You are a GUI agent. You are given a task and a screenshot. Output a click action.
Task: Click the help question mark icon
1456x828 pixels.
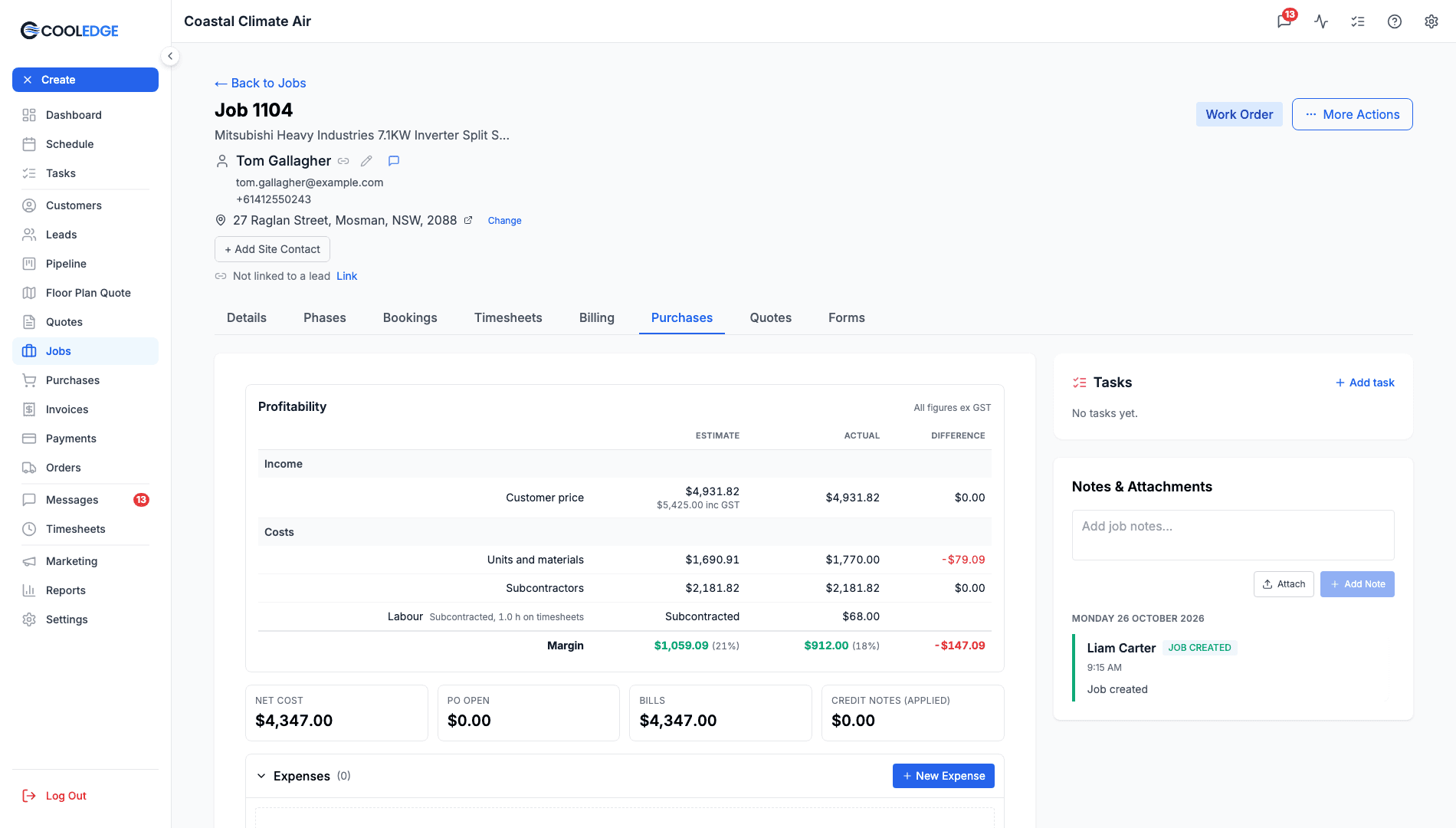click(1395, 21)
